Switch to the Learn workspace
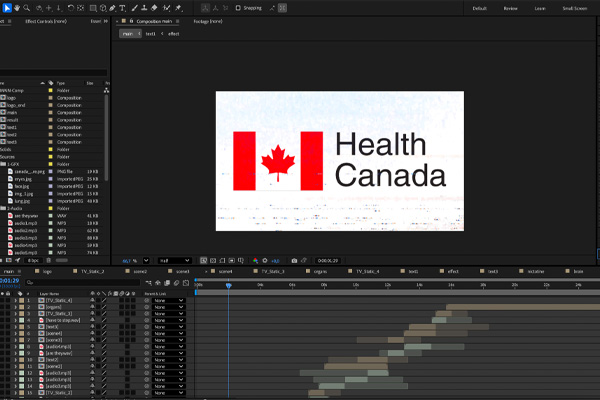The height and width of the screenshot is (400, 600). (x=540, y=8)
